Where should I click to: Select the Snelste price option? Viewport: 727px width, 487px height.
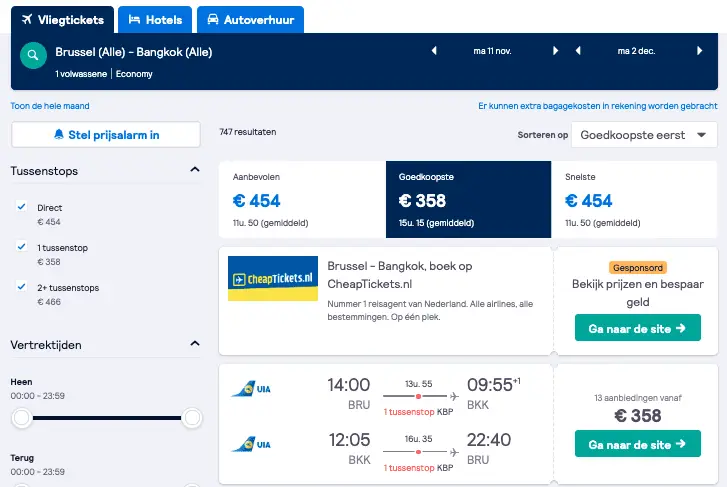point(634,199)
